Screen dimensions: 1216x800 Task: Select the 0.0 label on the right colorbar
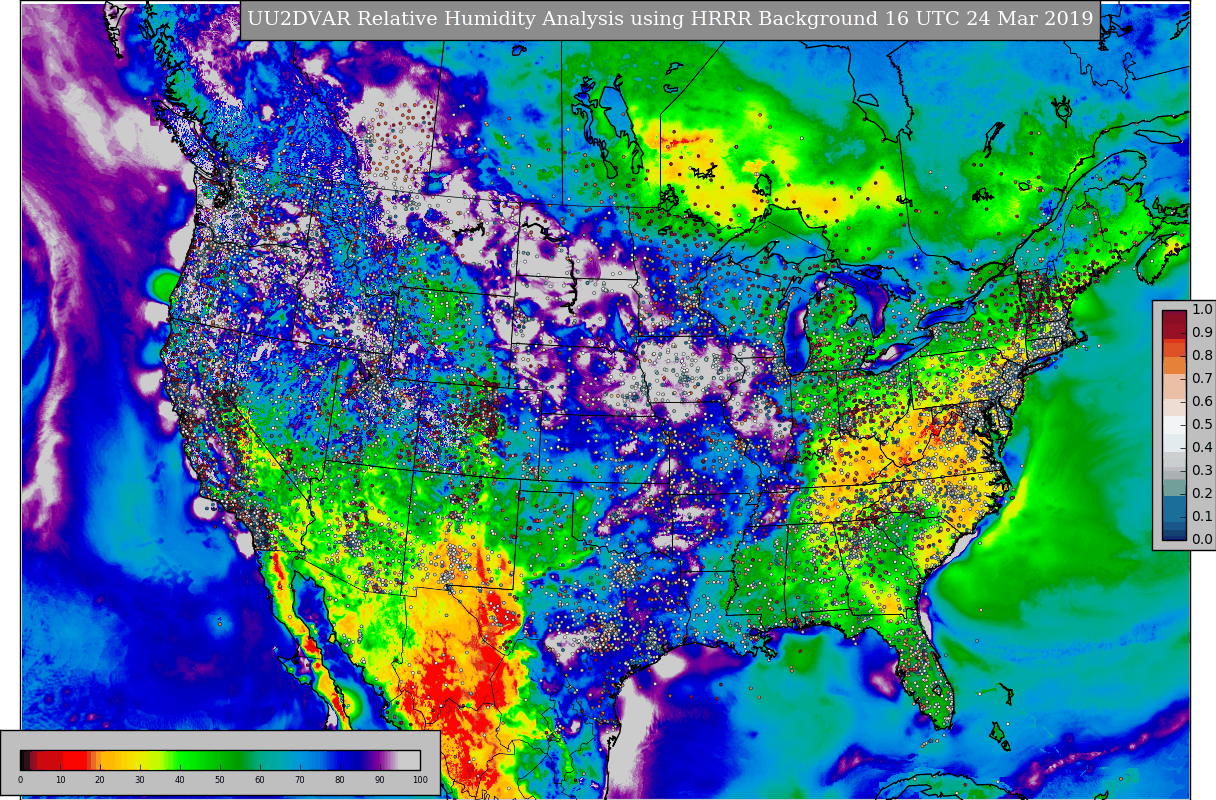click(1202, 540)
